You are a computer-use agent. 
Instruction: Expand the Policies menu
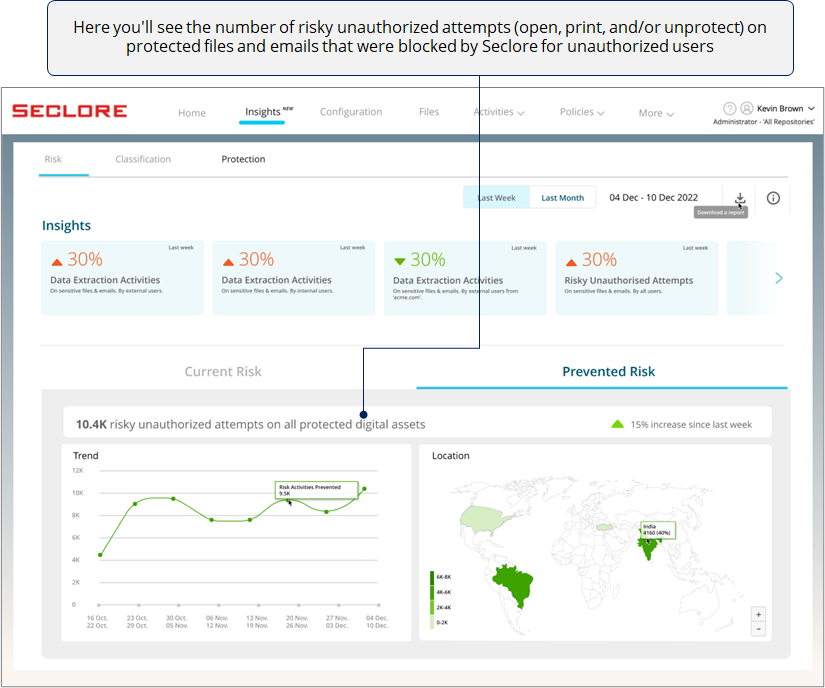[582, 112]
